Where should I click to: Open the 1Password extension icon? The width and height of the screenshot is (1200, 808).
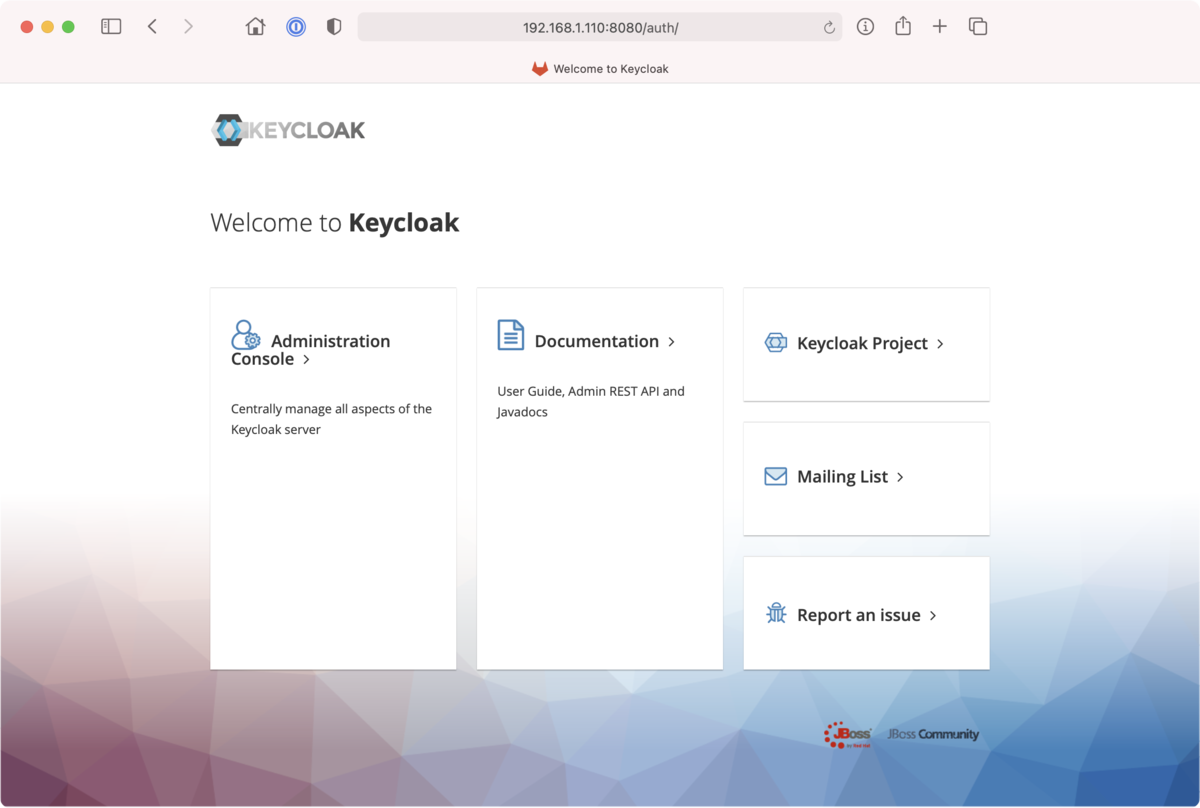click(x=296, y=27)
